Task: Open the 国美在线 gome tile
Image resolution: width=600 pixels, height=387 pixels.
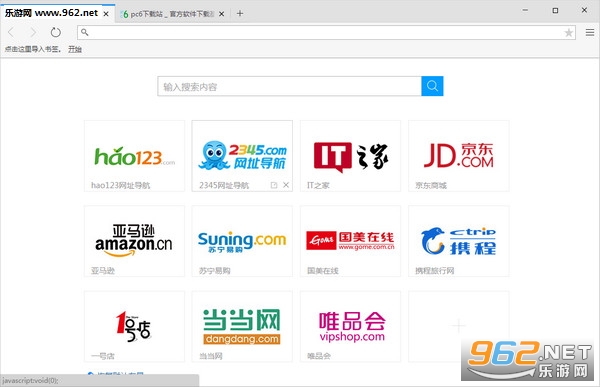Action: (x=351, y=241)
